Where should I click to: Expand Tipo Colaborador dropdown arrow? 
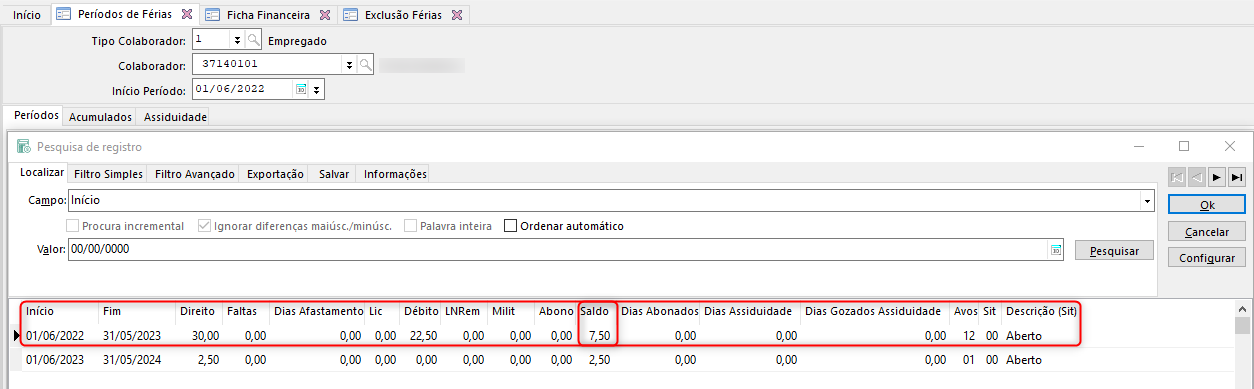point(237,41)
